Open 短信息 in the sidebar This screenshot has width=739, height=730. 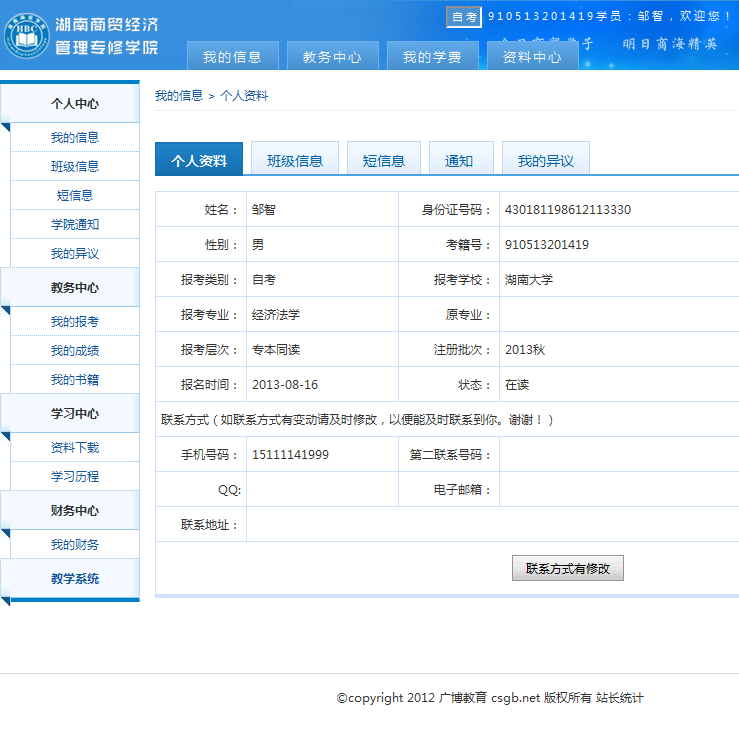[75, 195]
